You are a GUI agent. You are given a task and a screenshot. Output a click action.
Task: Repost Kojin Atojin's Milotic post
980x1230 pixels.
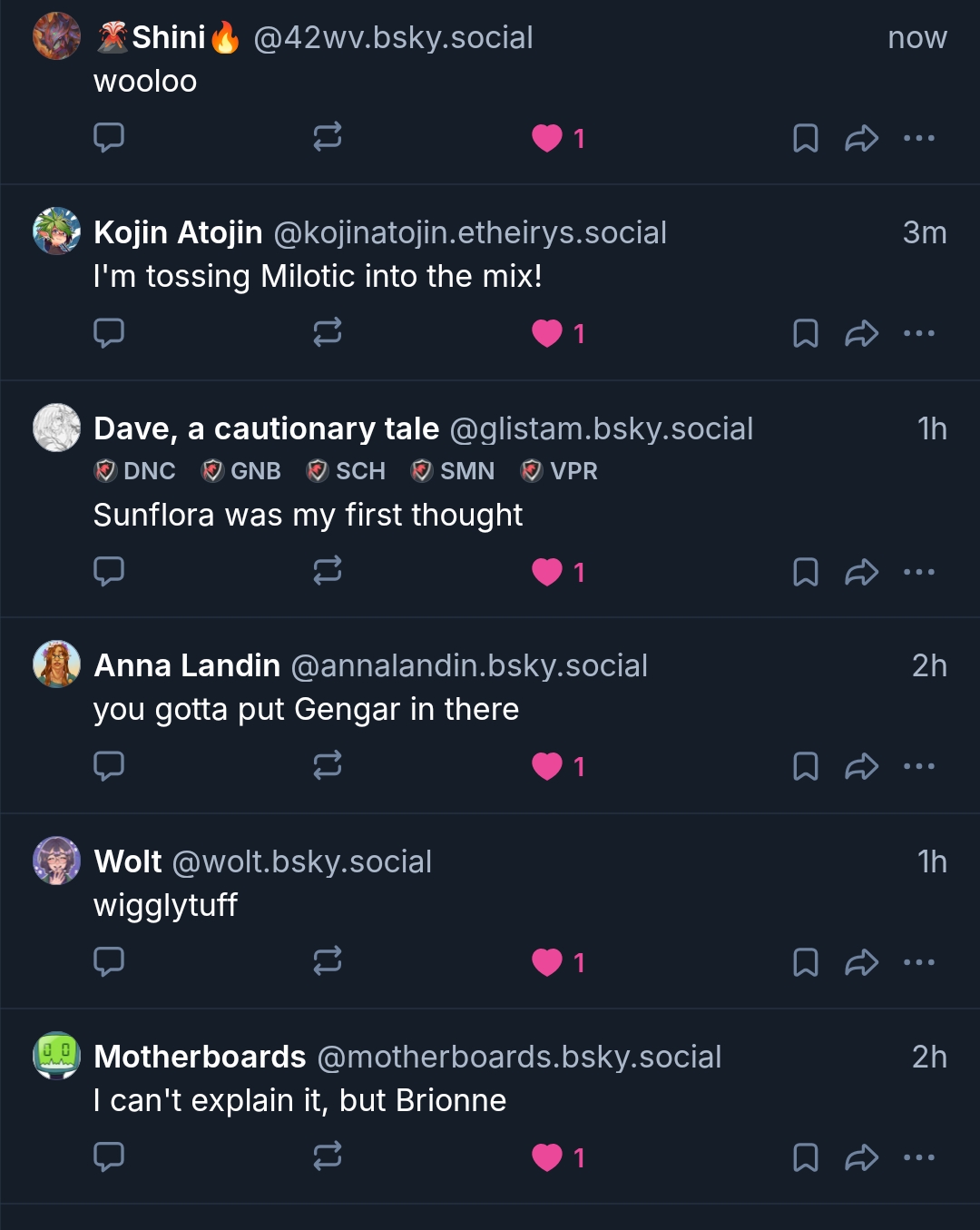[x=328, y=332]
